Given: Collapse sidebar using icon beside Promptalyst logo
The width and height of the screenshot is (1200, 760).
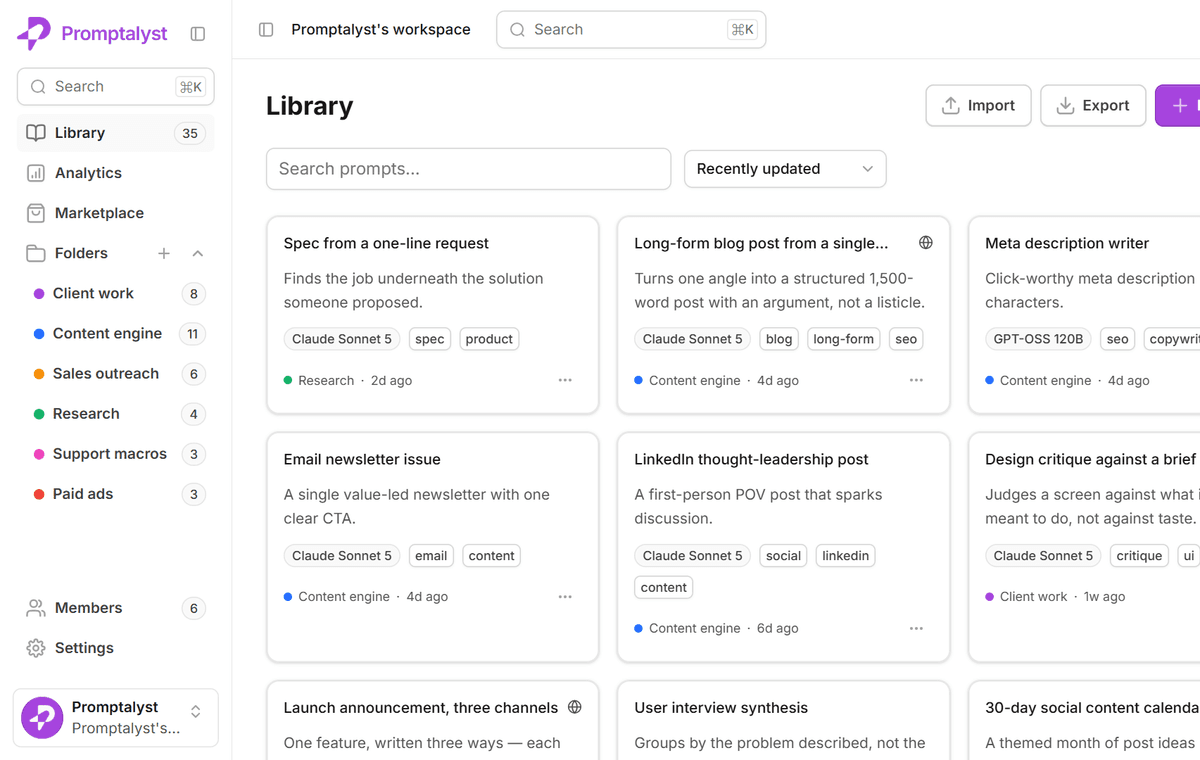Looking at the screenshot, I should point(198,34).
